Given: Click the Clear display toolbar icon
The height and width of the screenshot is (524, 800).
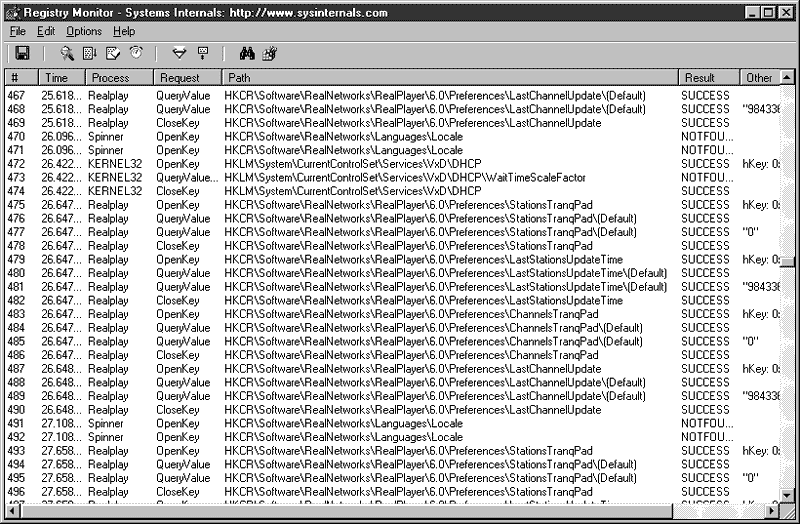Looking at the screenshot, I should (113, 53).
